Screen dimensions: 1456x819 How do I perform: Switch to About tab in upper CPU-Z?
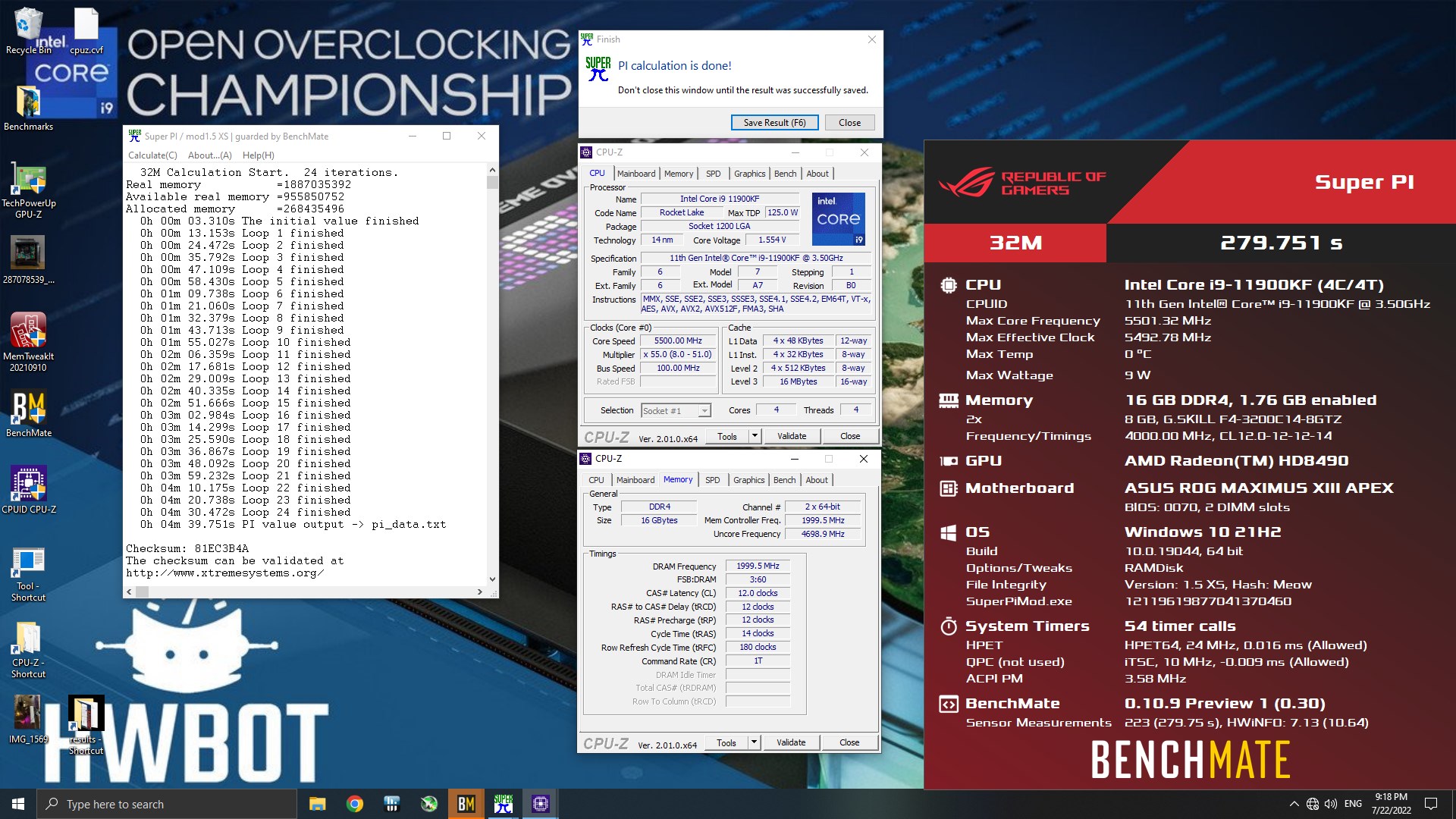pyautogui.click(x=817, y=174)
